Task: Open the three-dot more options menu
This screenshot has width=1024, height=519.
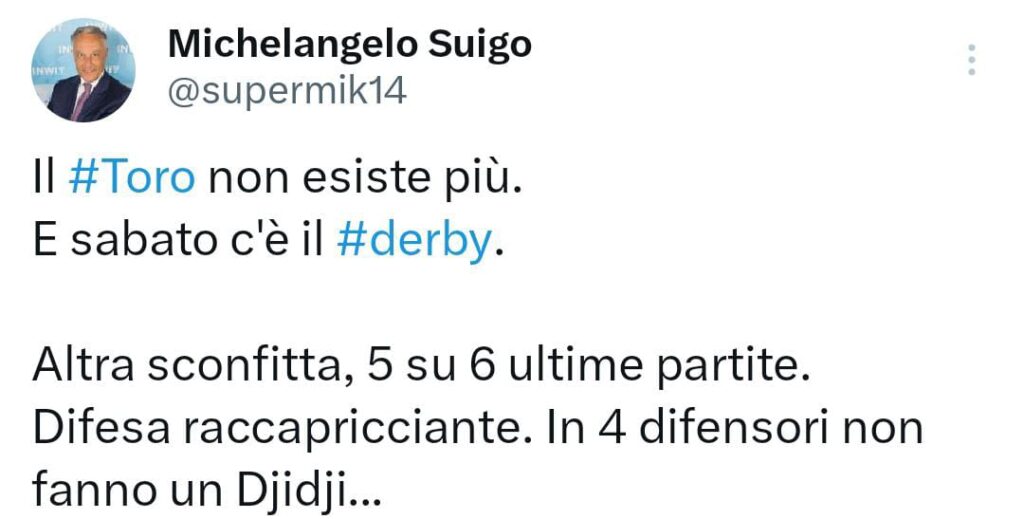Action: click(x=971, y=60)
